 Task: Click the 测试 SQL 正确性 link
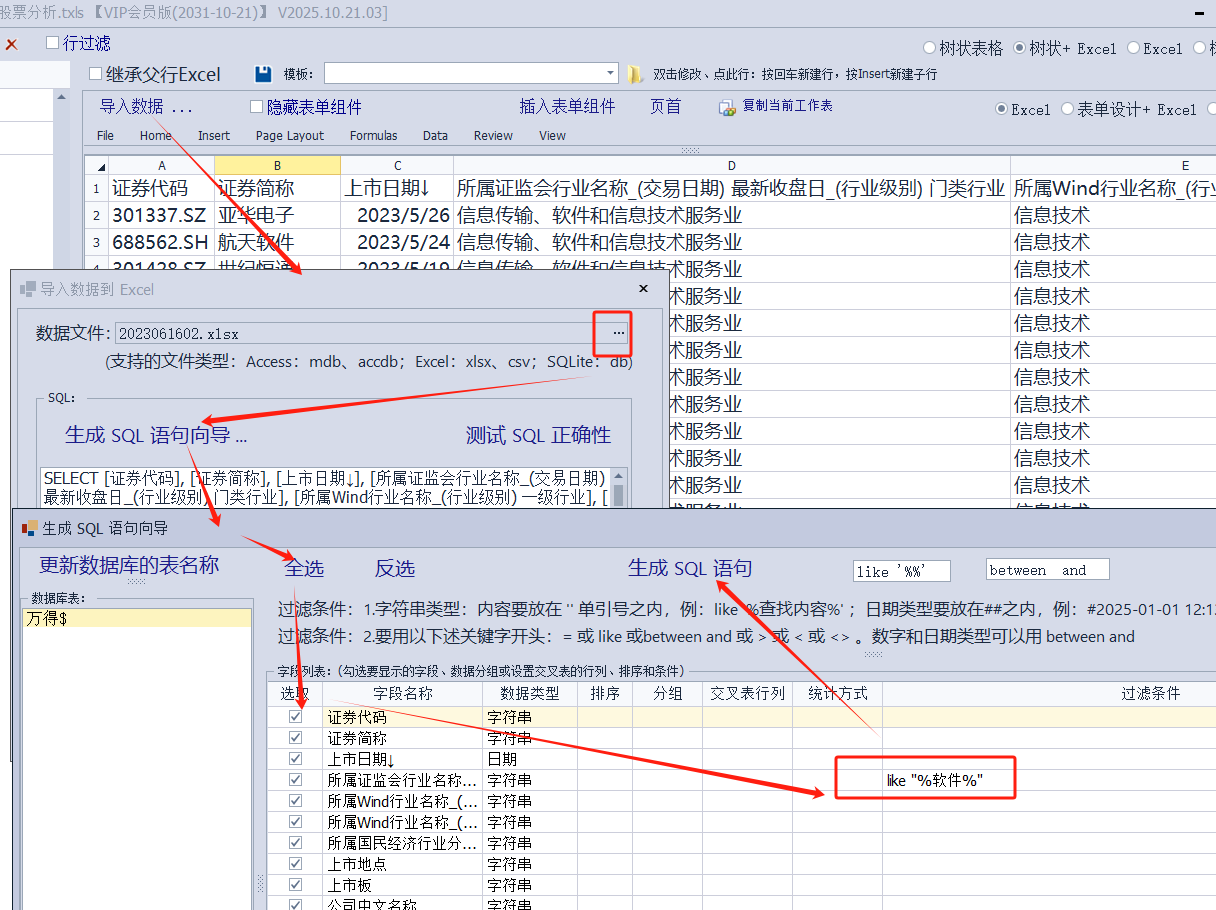click(x=538, y=435)
